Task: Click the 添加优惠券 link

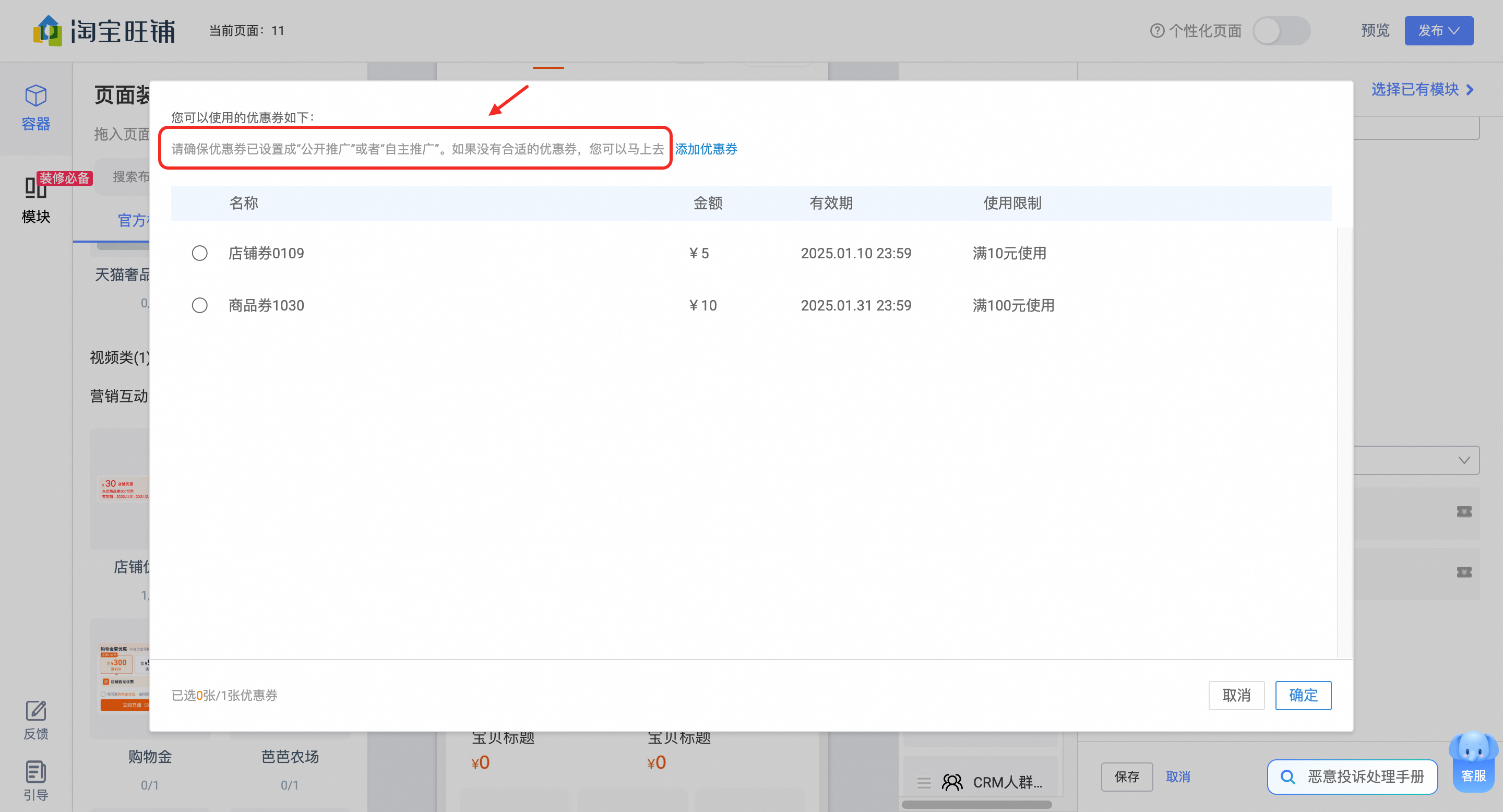Action: coord(706,149)
